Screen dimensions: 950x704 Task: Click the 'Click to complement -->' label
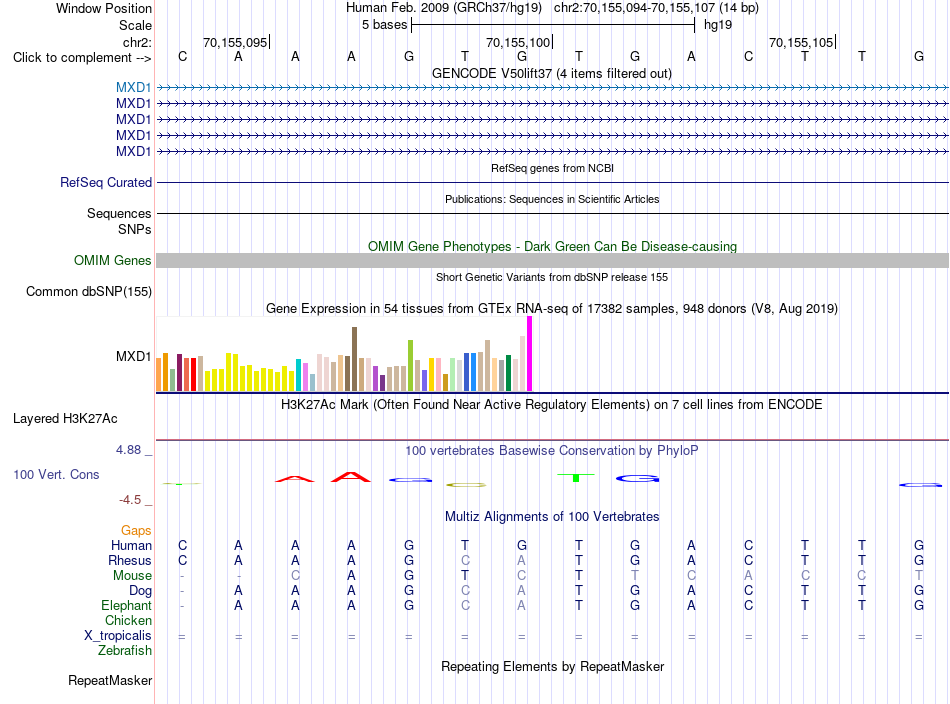point(82,58)
